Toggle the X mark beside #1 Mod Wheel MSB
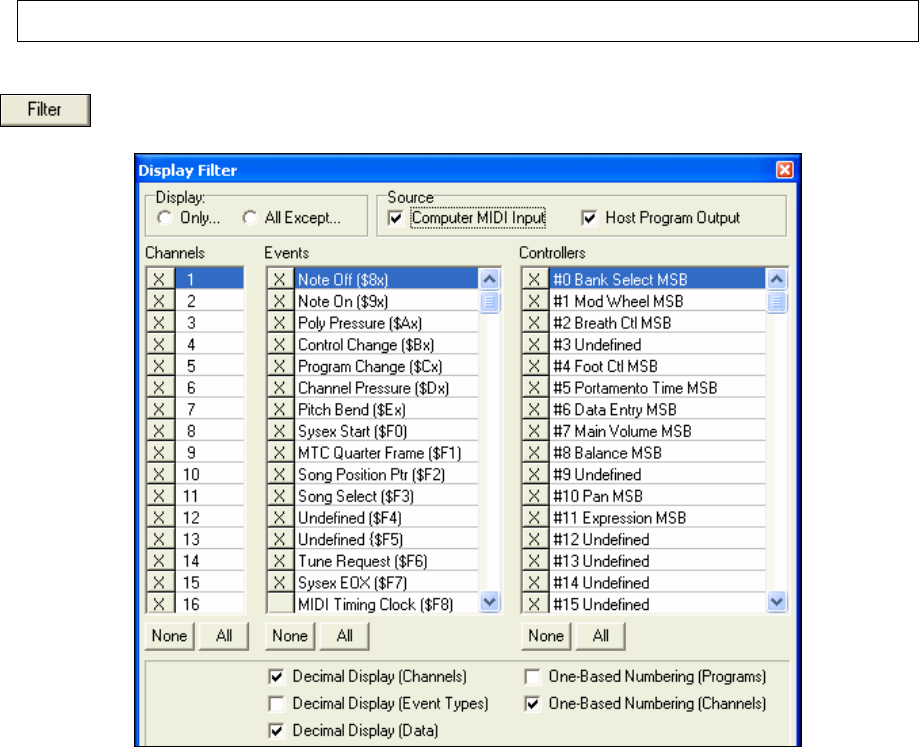919x747 pixels. point(535,301)
